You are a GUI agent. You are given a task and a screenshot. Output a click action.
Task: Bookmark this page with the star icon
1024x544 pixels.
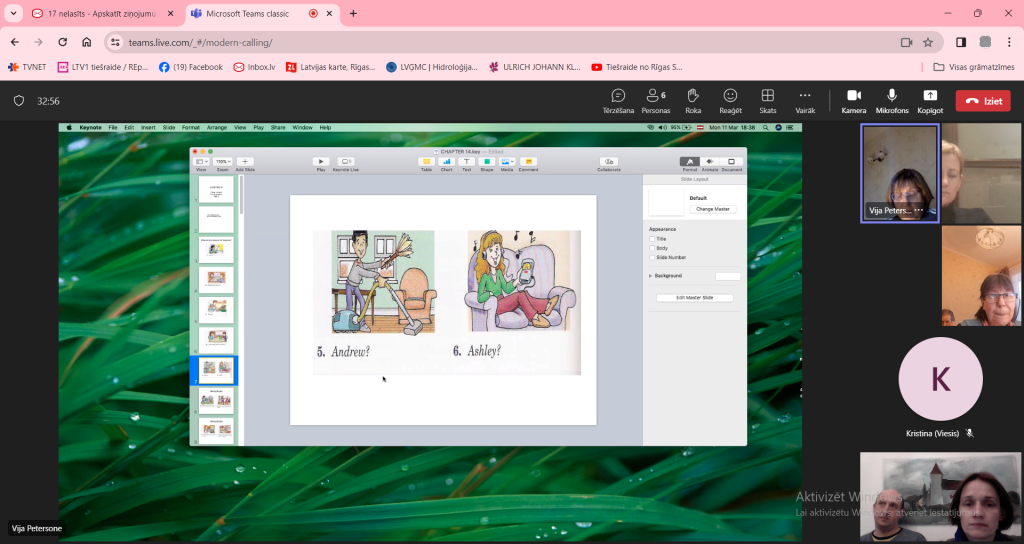pos(928,42)
